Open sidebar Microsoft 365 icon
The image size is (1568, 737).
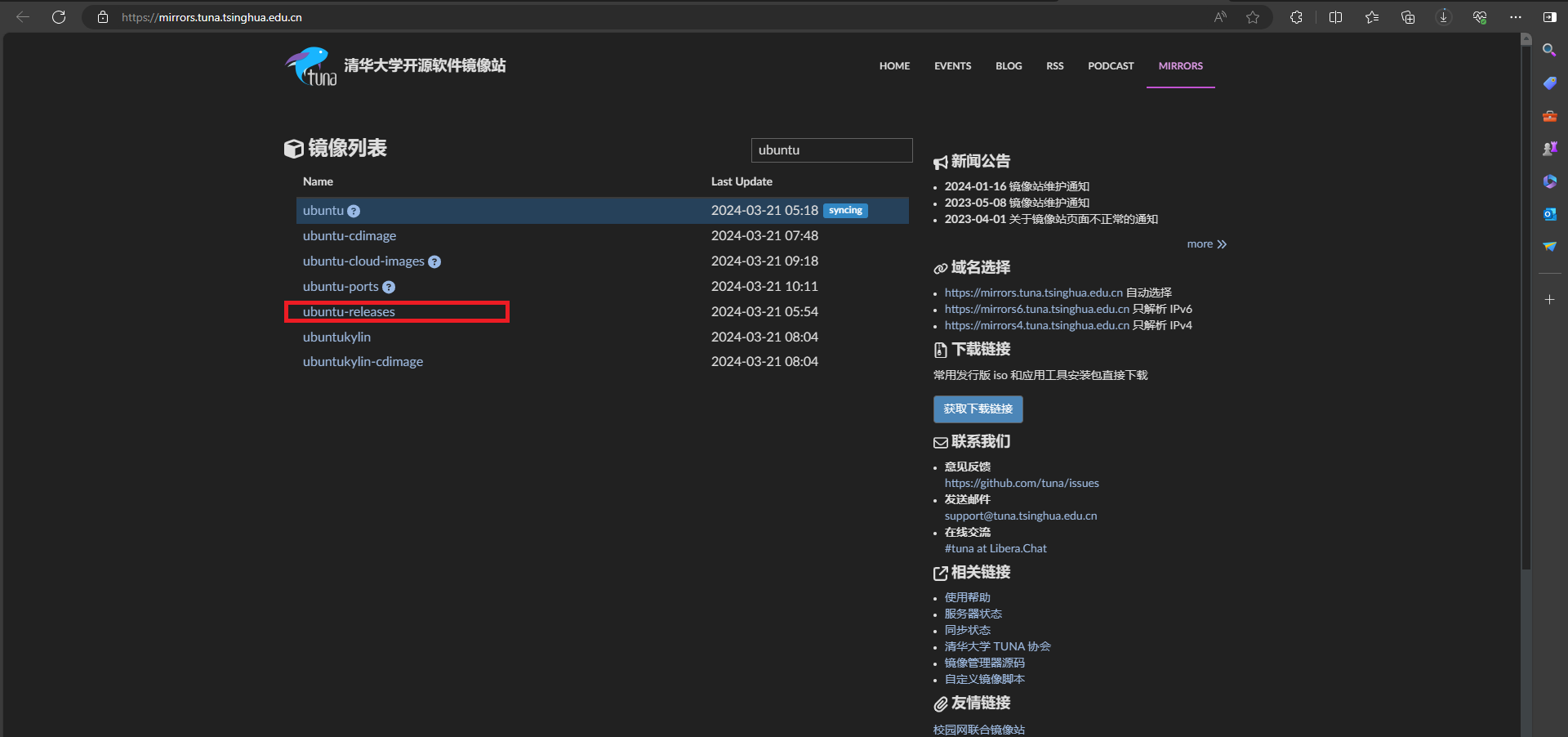(1549, 181)
